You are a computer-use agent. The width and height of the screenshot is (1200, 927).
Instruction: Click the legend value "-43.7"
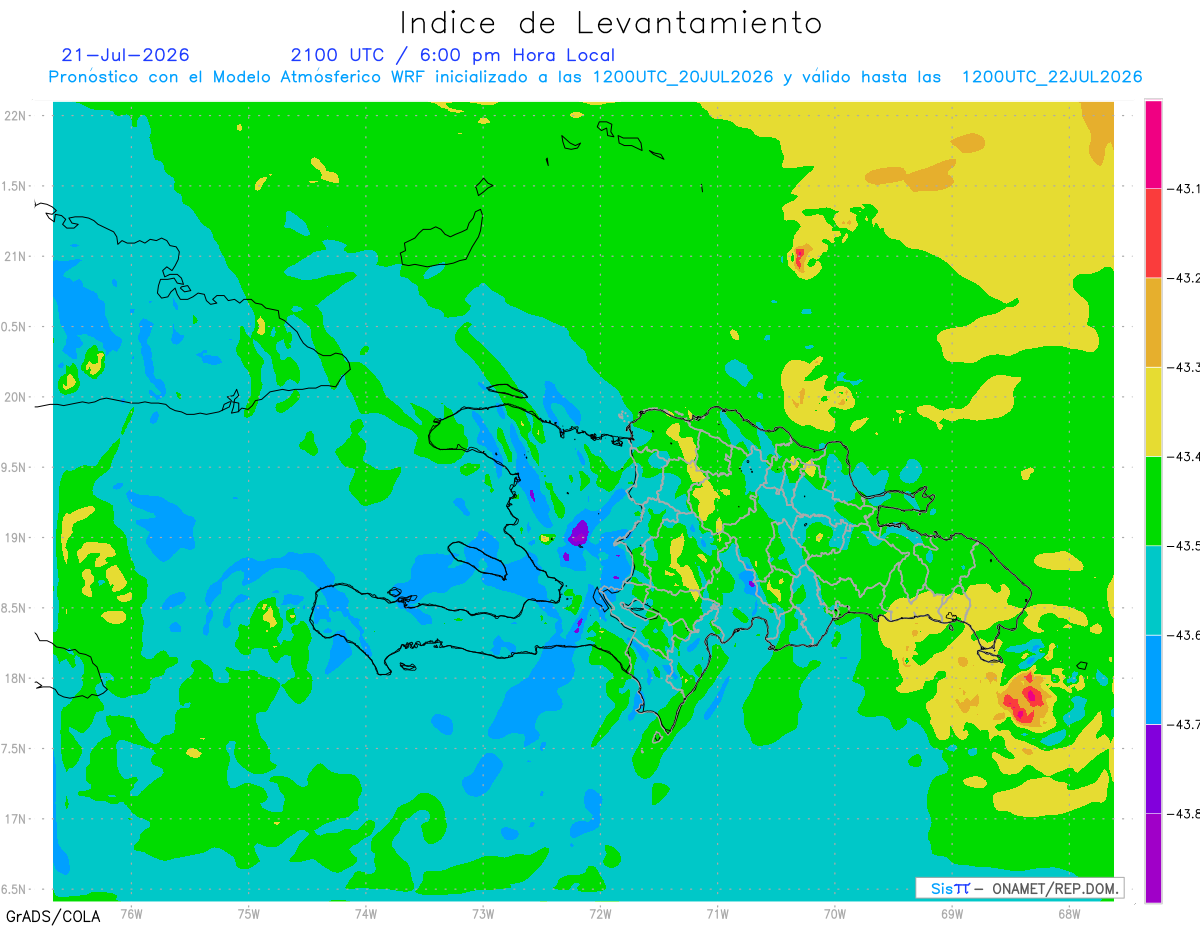pos(1184,723)
